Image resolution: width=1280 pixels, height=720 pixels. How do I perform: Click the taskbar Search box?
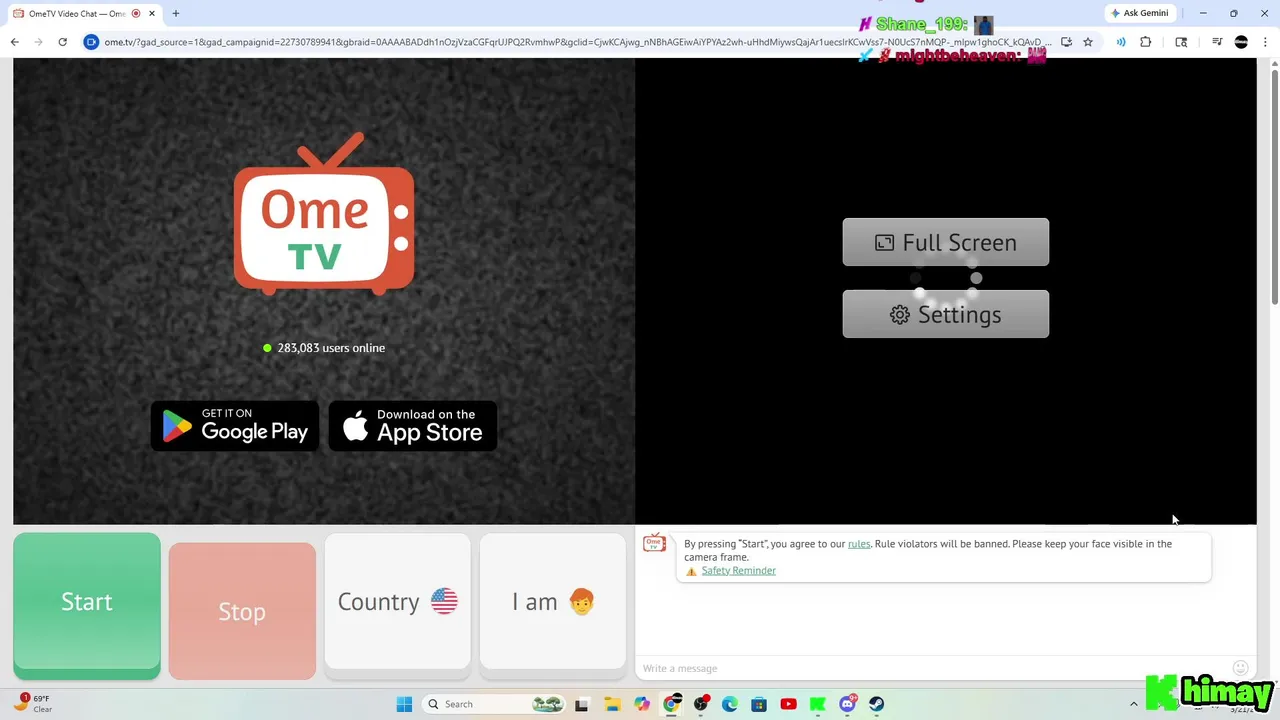tap(495, 704)
